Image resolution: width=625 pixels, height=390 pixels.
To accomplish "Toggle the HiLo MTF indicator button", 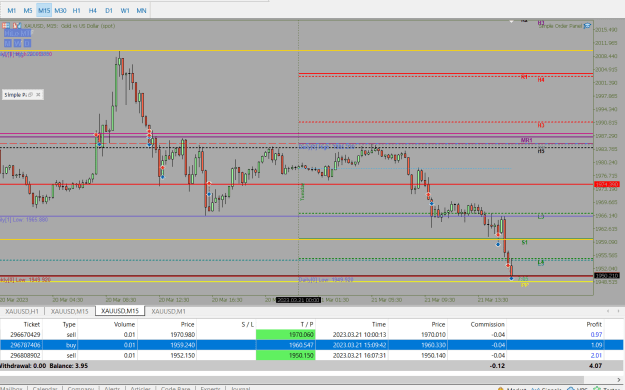I will [x=18, y=33].
